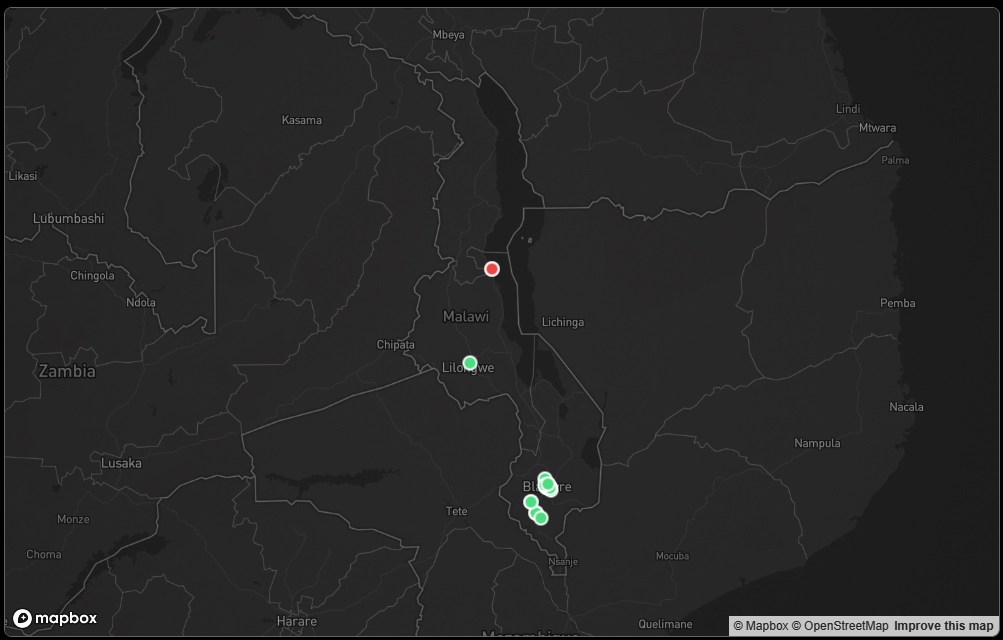Click the Zambia country label

(66, 372)
